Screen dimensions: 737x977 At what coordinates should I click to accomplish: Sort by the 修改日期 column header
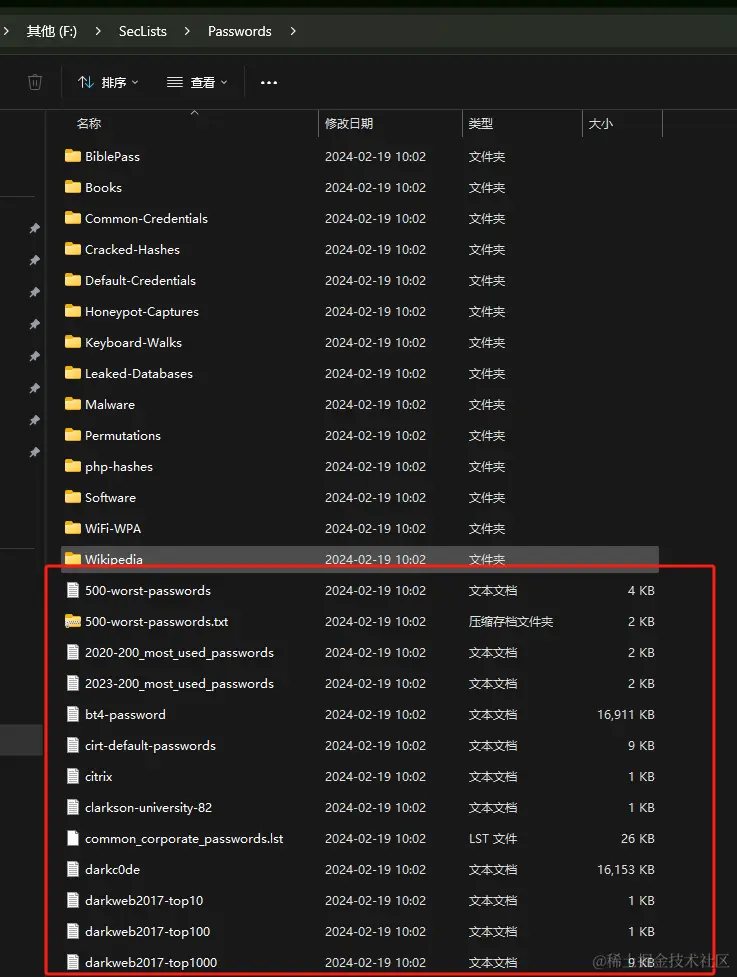349,123
